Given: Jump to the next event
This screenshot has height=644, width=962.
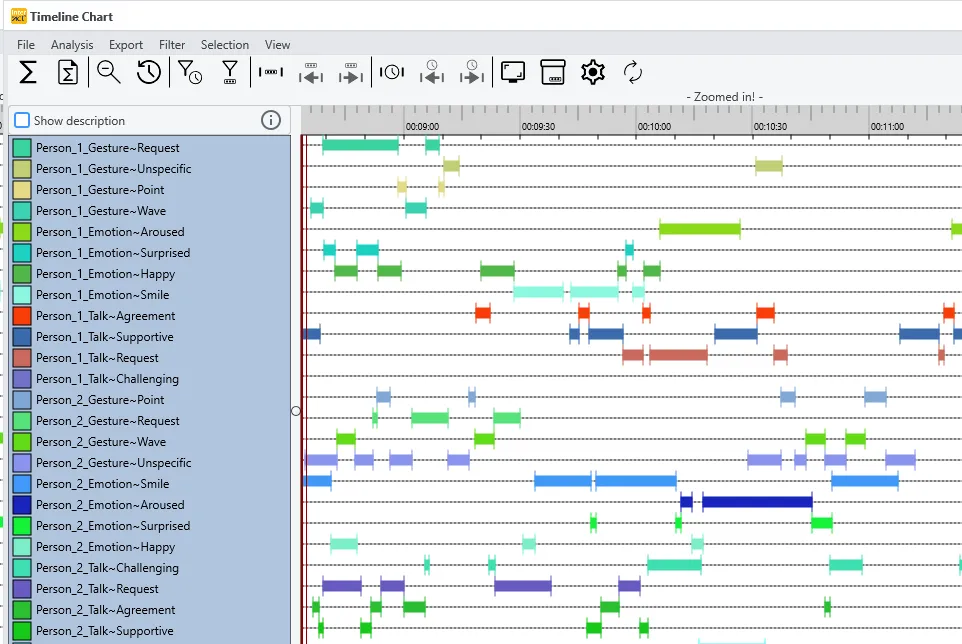Looking at the screenshot, I should pos(350,72).
